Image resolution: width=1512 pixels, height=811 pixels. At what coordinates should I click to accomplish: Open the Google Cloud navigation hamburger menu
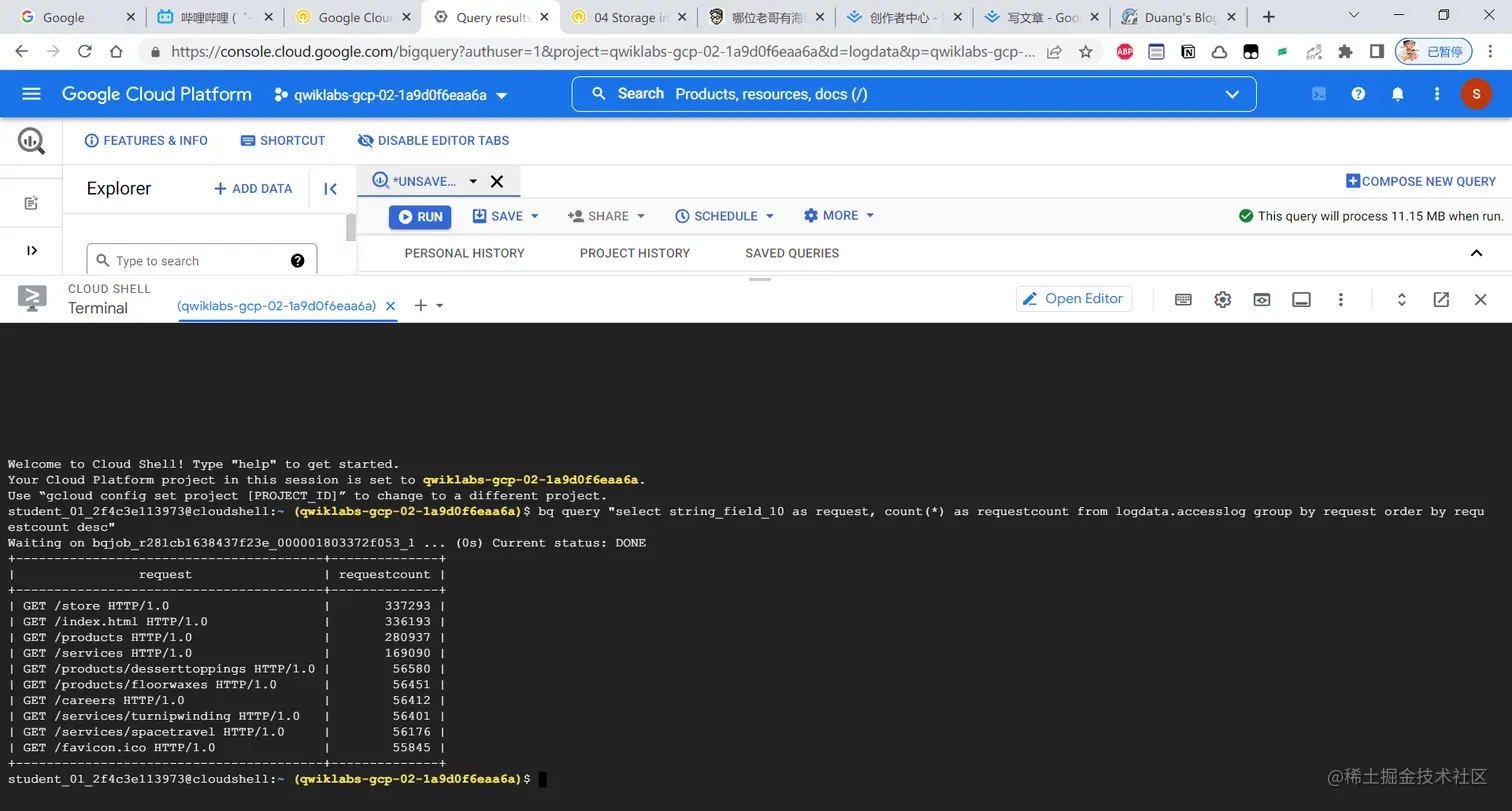(31, 94)
